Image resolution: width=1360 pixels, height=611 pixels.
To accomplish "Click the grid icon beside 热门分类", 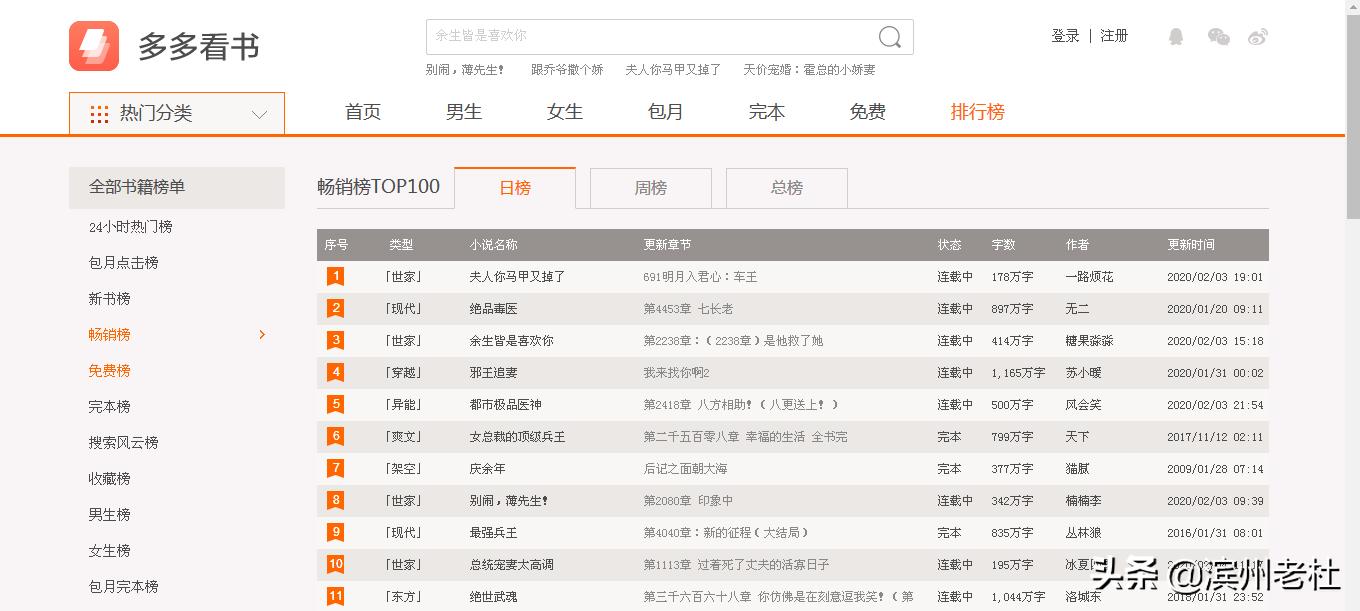I will [x=98, y=113].
